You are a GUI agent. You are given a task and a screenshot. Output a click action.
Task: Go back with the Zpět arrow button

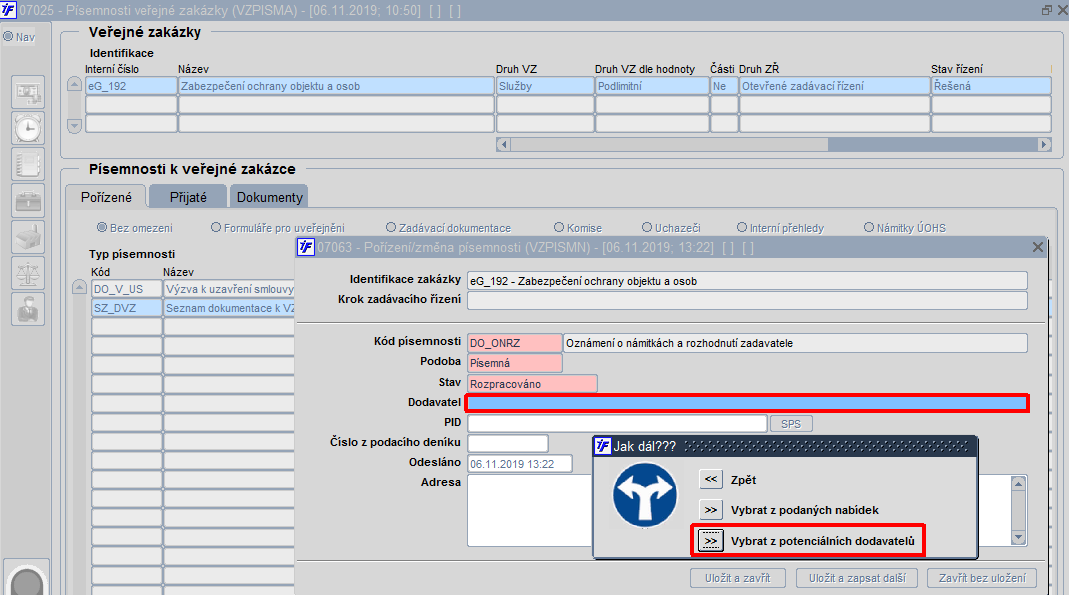[710, 479]
